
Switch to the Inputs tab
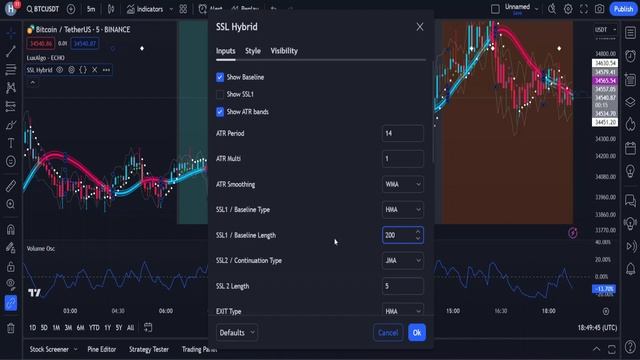225,51
